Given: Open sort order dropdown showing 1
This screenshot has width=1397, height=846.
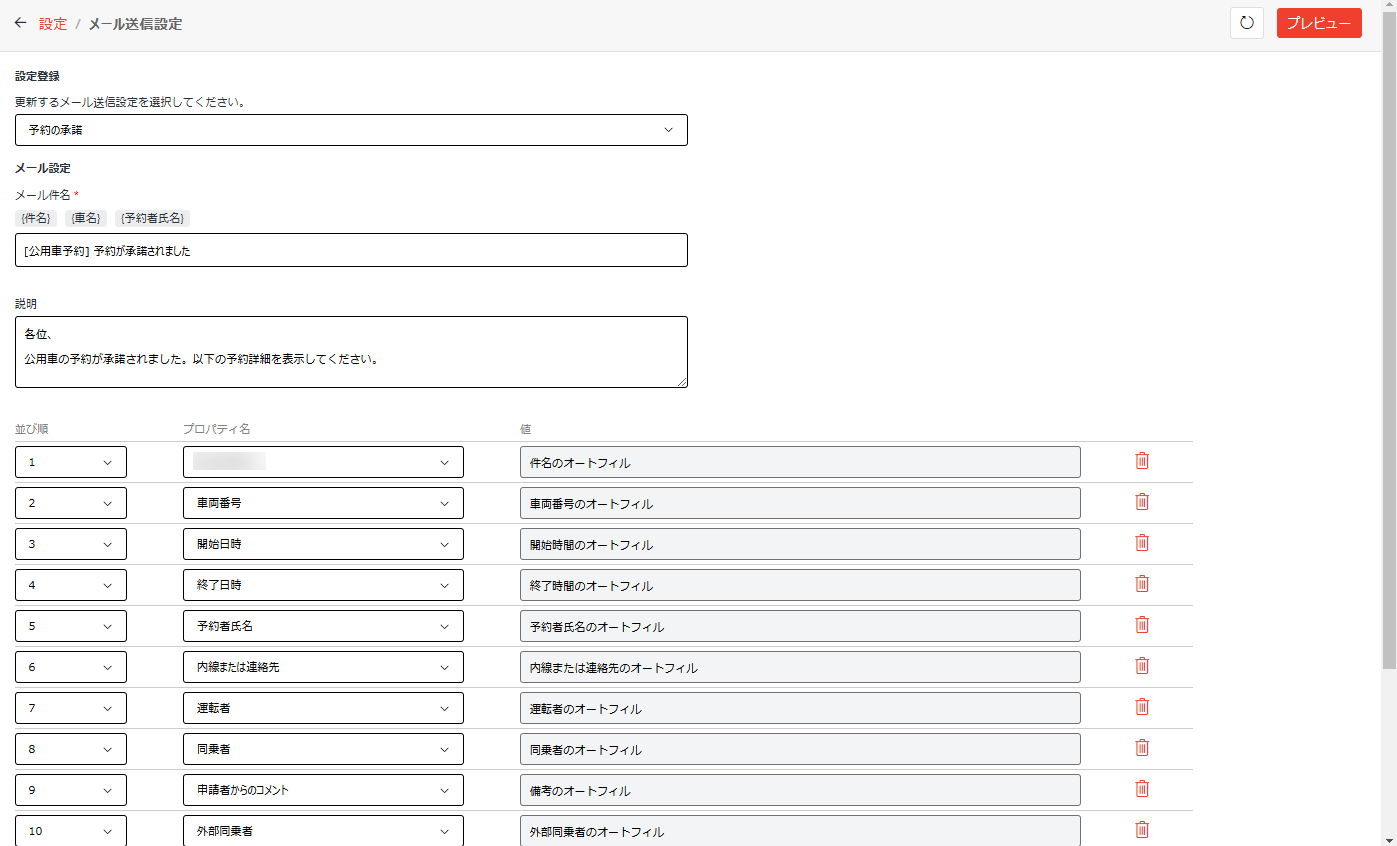Looking at the screenshot, I should (x=71, y=462).
